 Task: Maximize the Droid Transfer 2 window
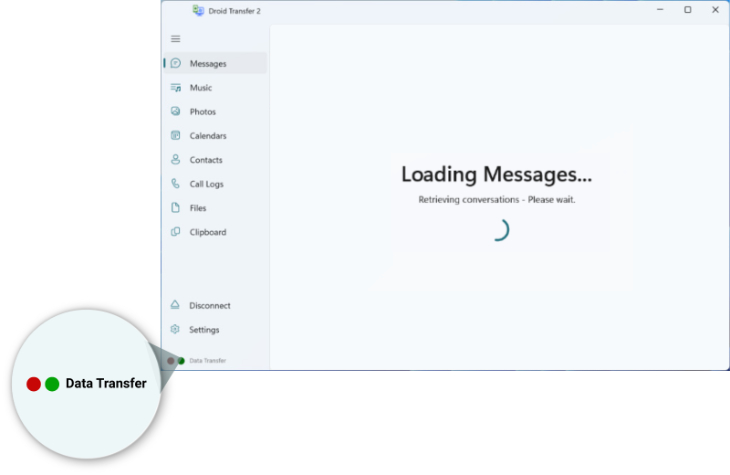[x=687, y=10]
